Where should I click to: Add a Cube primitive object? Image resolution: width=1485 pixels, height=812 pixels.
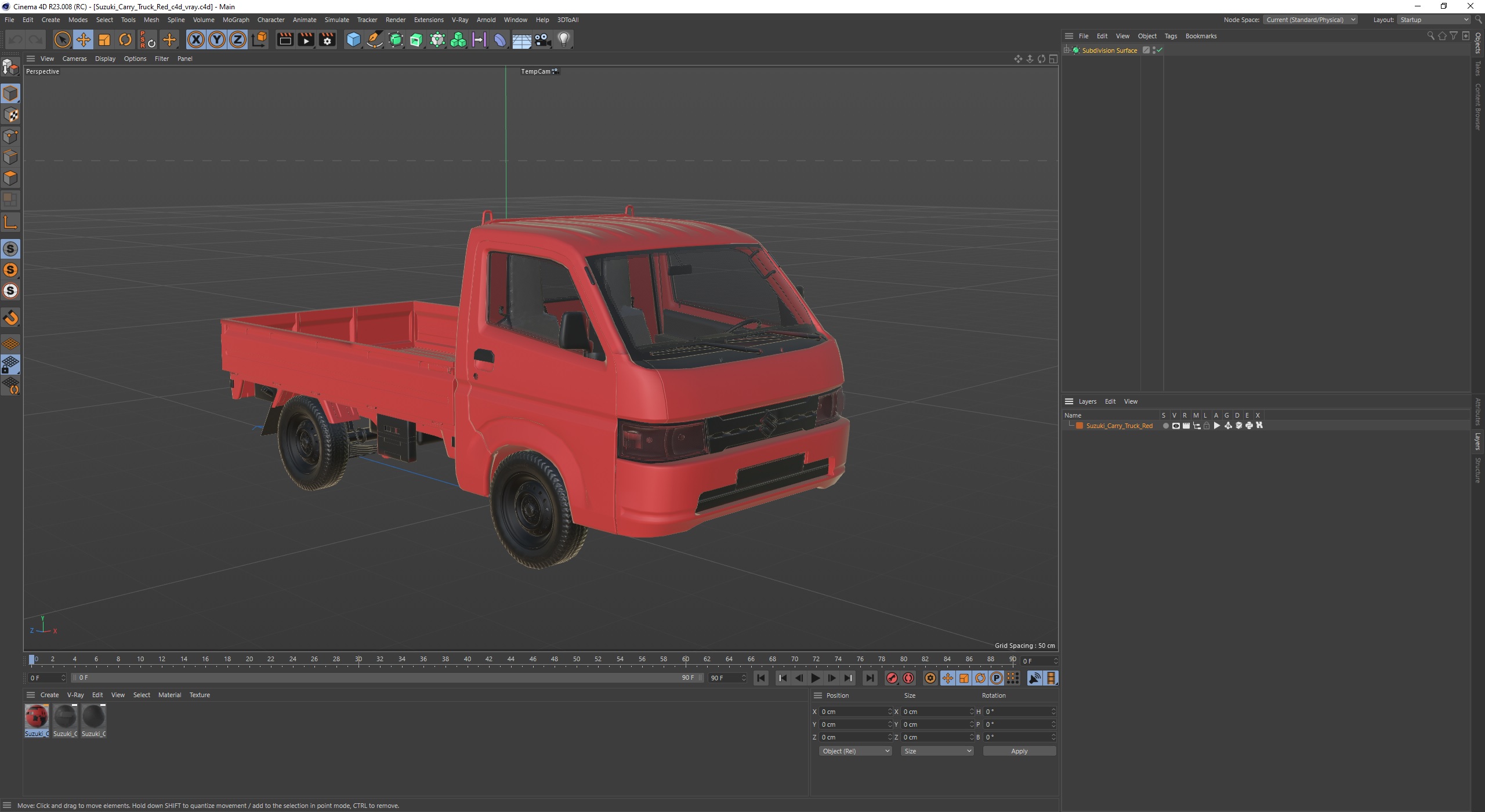click(x=353, y=39)
